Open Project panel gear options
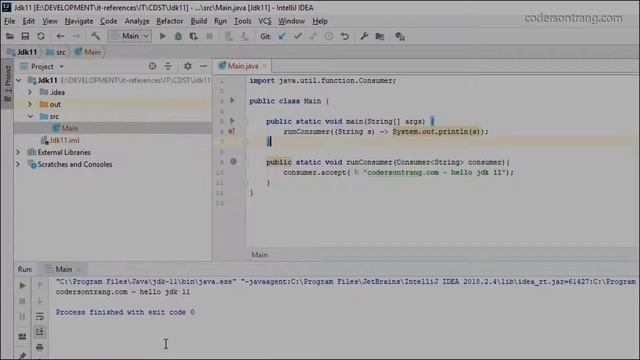This screenshot has width=640, height=360. point(187,66)
